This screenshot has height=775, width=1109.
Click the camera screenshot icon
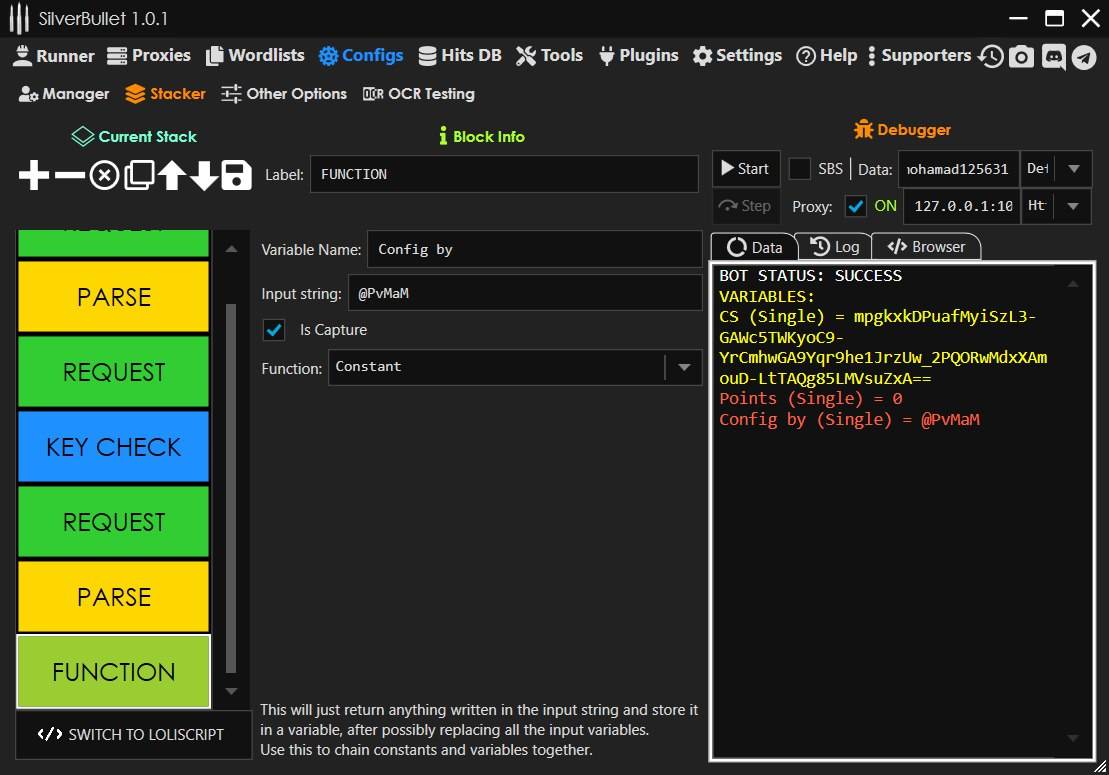[x=1021, y=57]
